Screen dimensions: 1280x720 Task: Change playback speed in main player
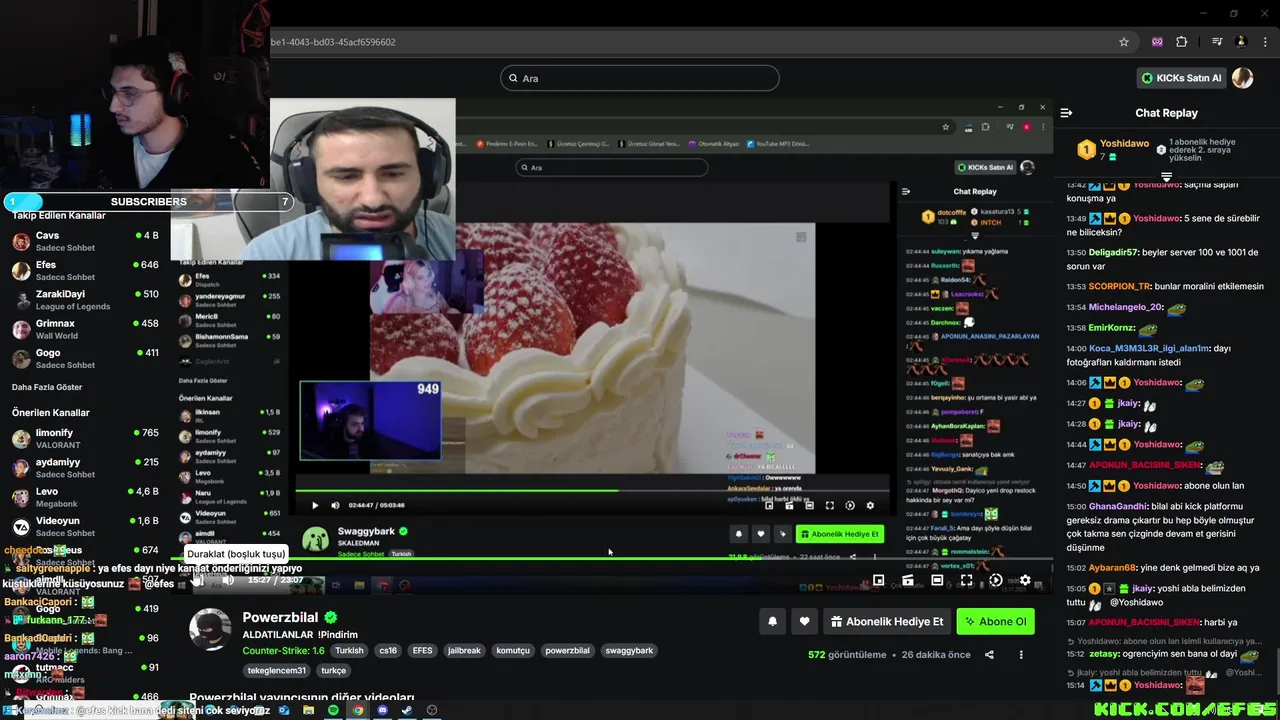coord(995,580)
